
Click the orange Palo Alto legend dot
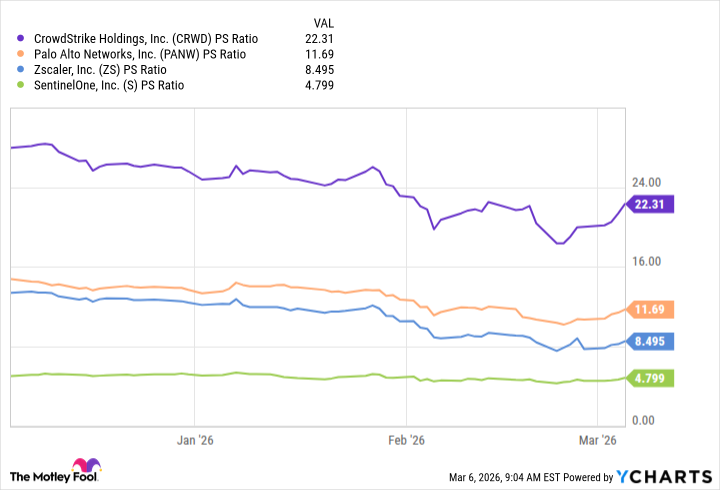21,54
